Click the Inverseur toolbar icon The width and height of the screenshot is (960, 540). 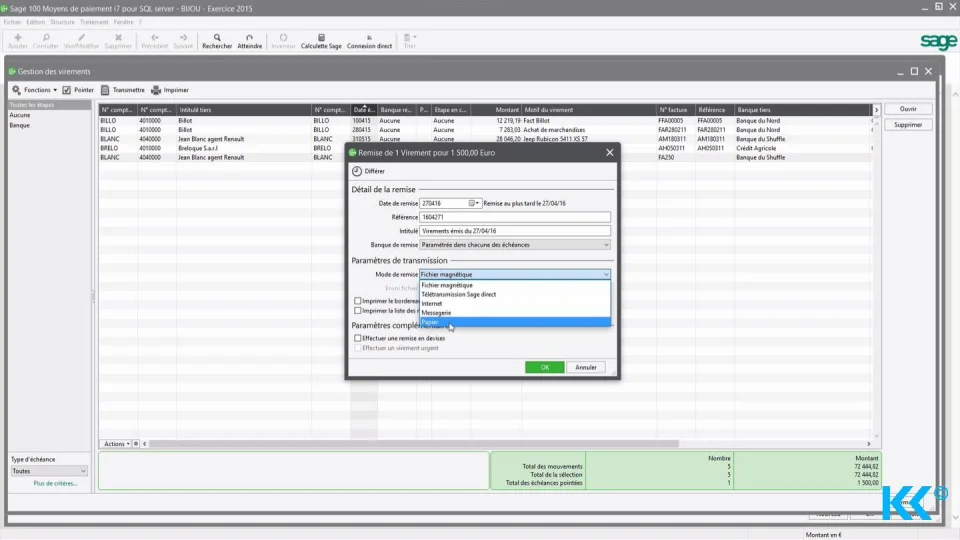pos(283,41)
